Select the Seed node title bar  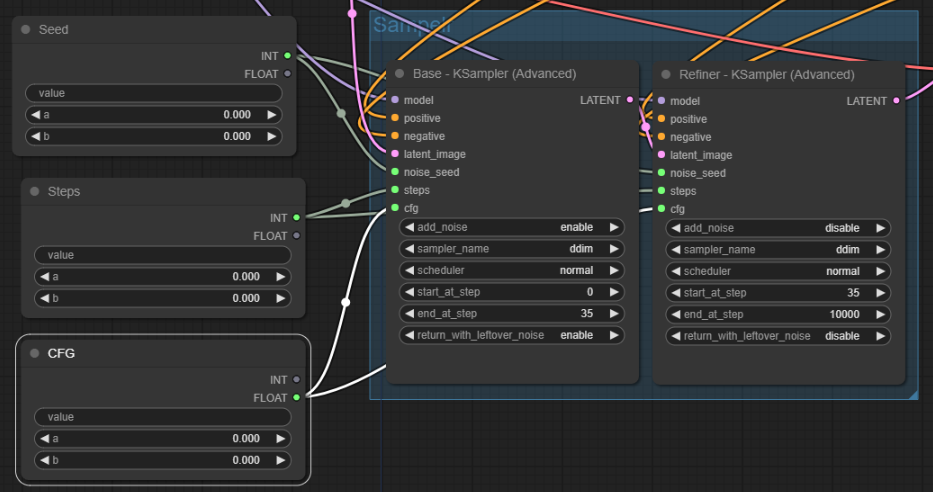(x=154, y=29)
